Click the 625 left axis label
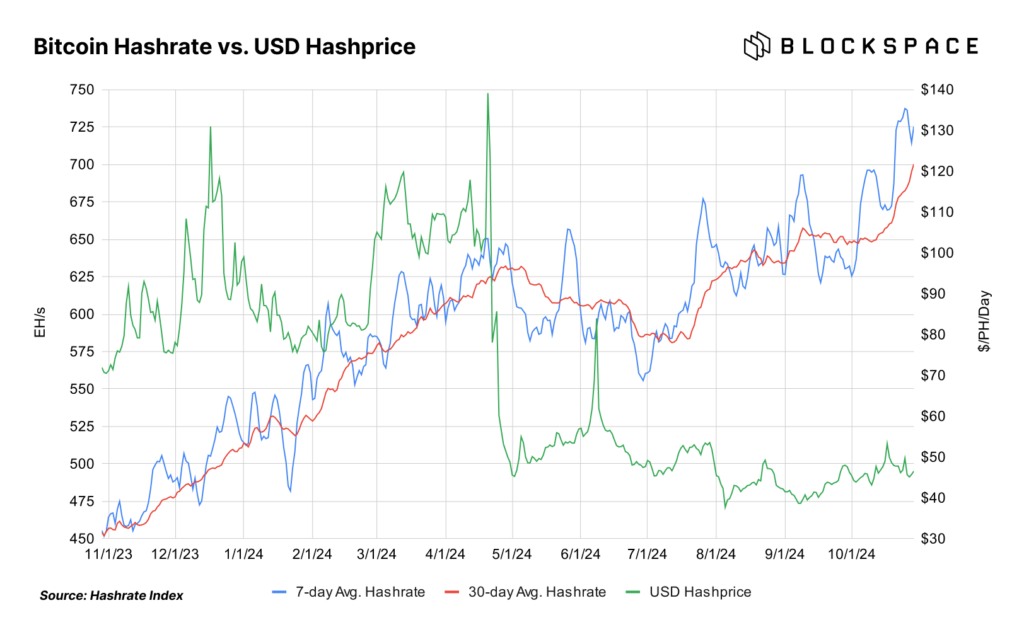Viewport: 1024px width, 632px height. [x=82, y=277]
